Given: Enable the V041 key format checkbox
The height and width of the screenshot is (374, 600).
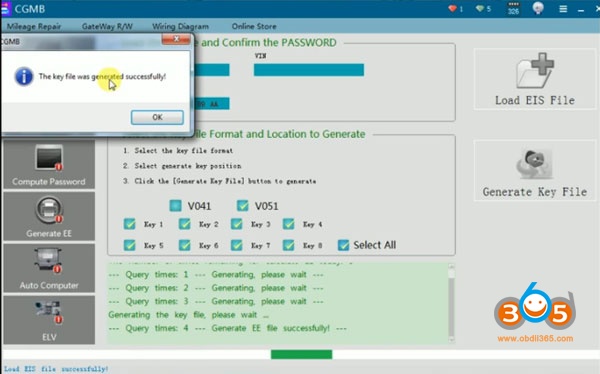Looking at the screenshot, I should (176, 206).
